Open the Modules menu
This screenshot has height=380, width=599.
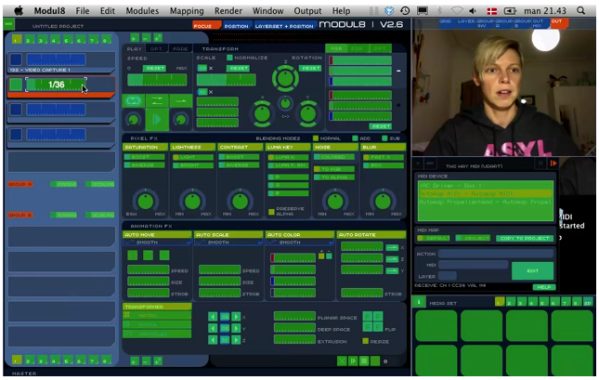coord(142,11)
